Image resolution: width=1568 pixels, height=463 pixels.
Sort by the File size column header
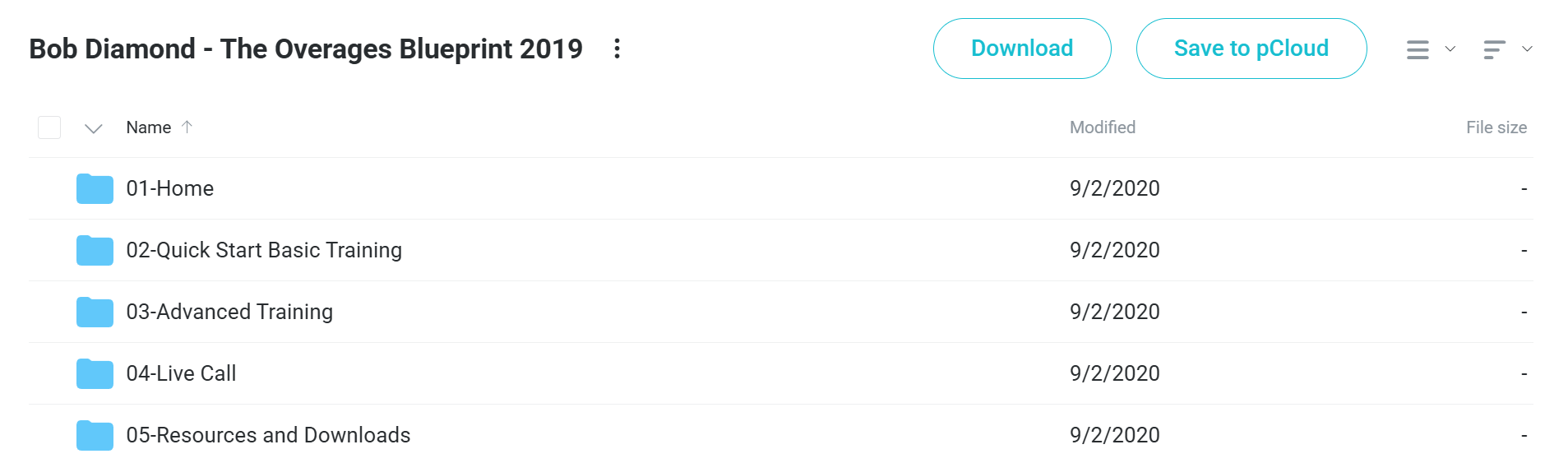click(x=1496, y=127)
